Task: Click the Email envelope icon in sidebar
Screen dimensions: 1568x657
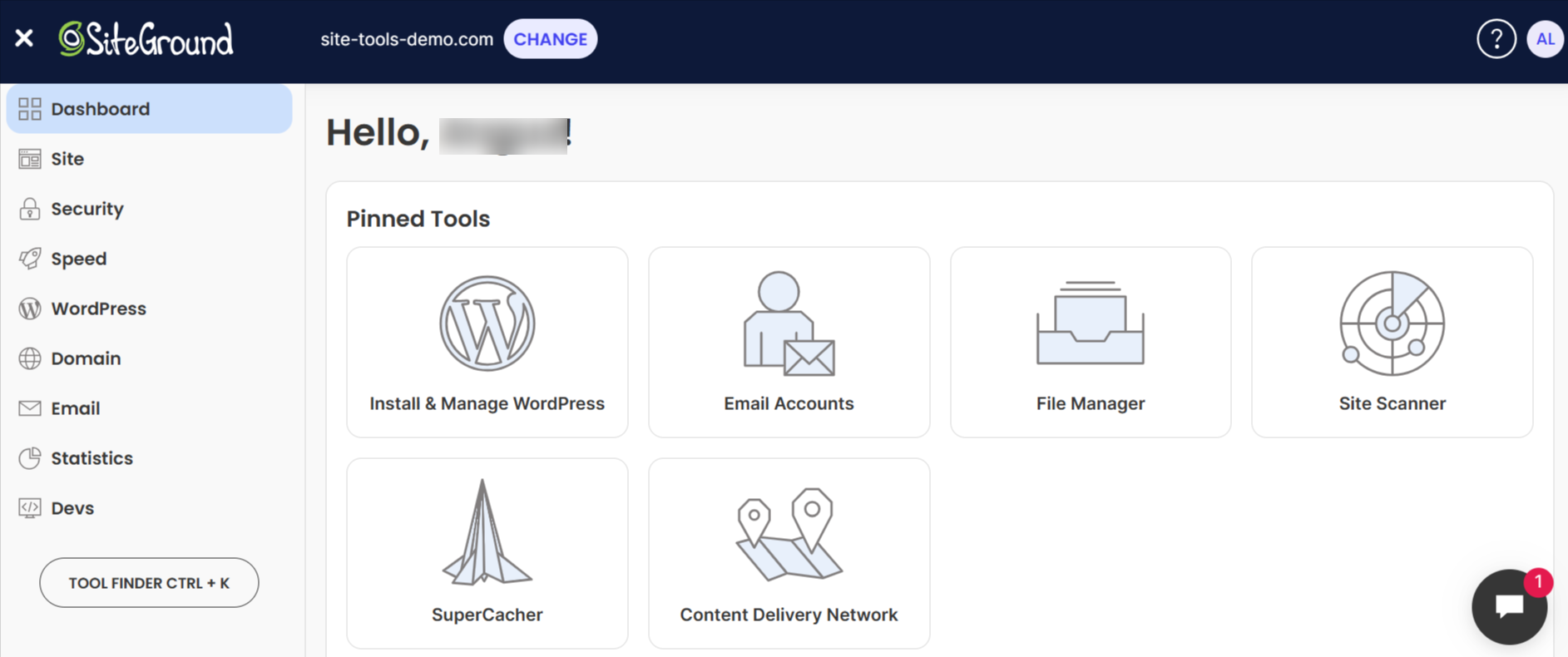Action: click(x=30, y=408)
